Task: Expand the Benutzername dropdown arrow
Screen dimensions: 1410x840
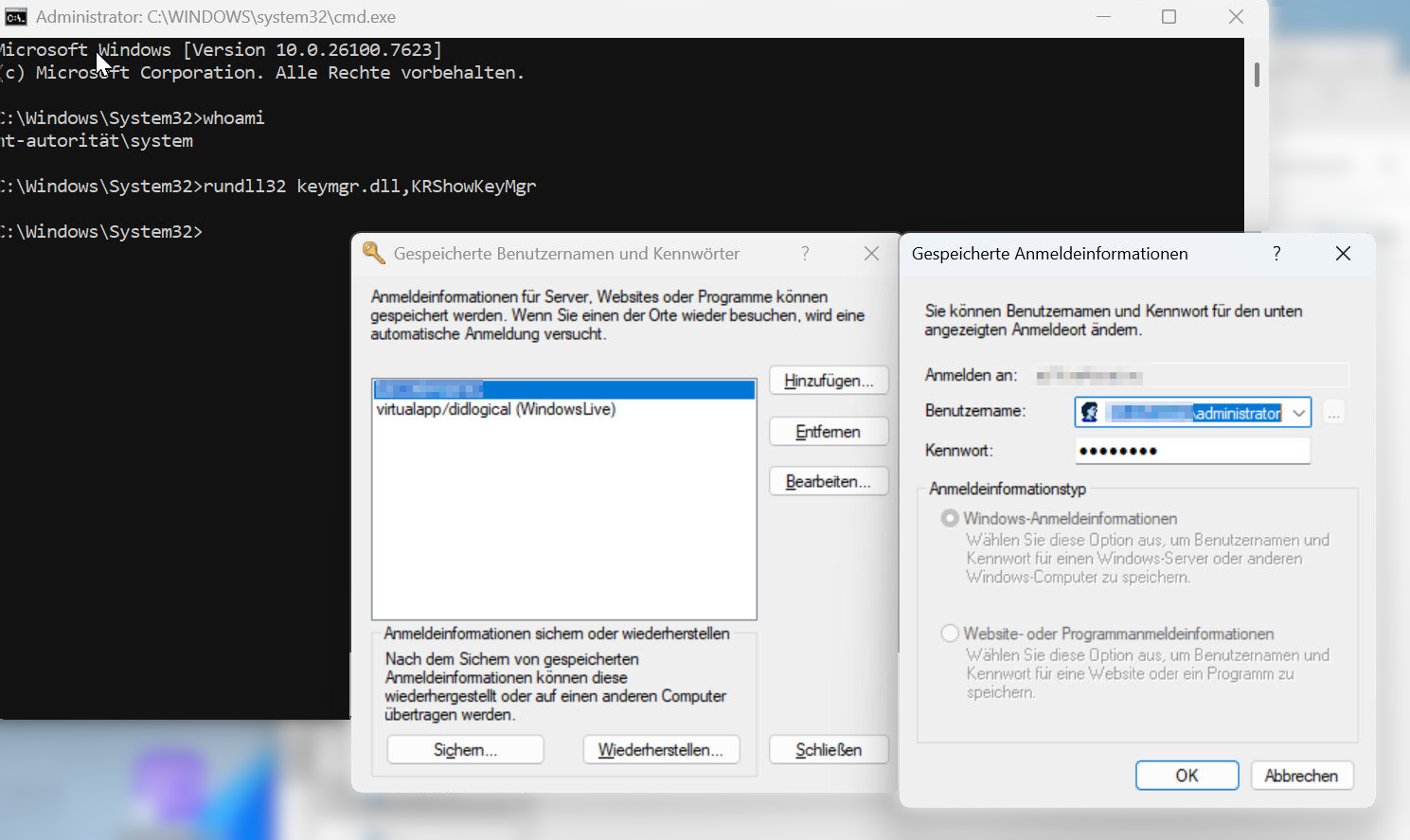Action: (x=1298, y=413)
